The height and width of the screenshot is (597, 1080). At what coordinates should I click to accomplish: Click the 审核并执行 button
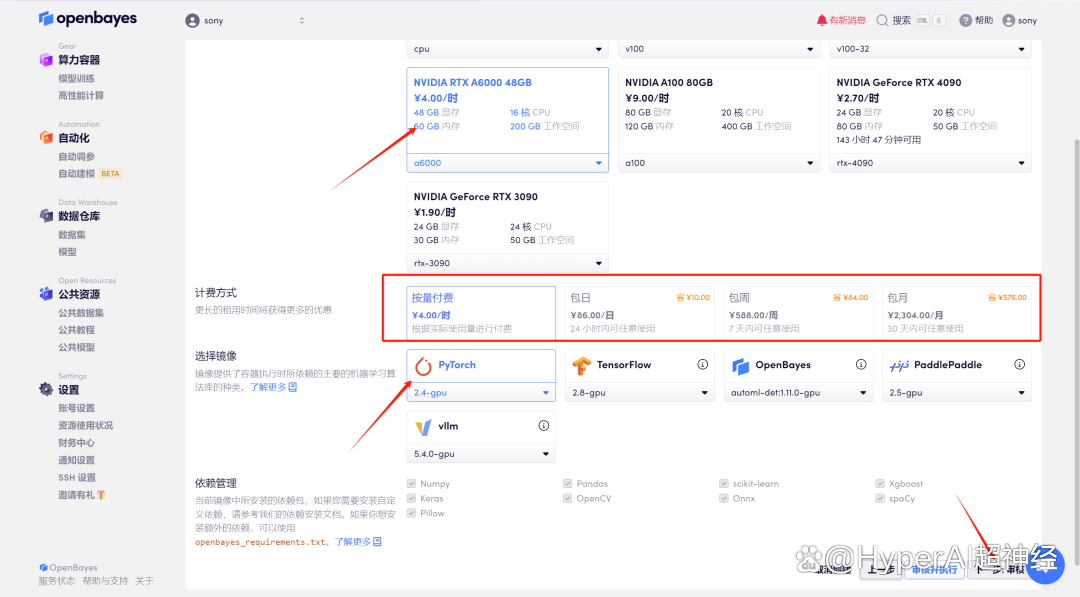(x=935, y=569)
